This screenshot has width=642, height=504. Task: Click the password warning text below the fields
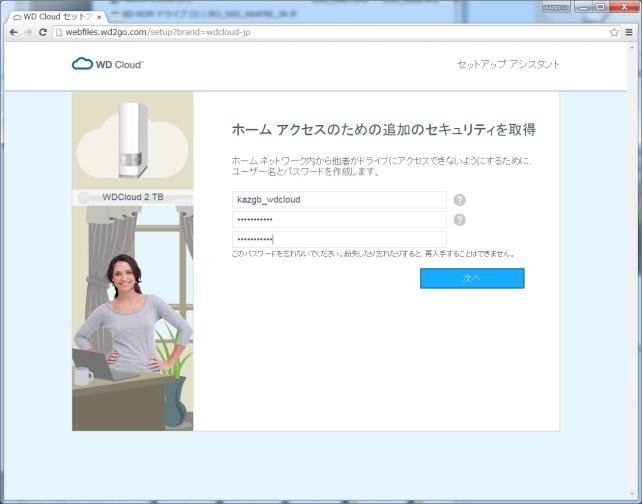[373, 254]
